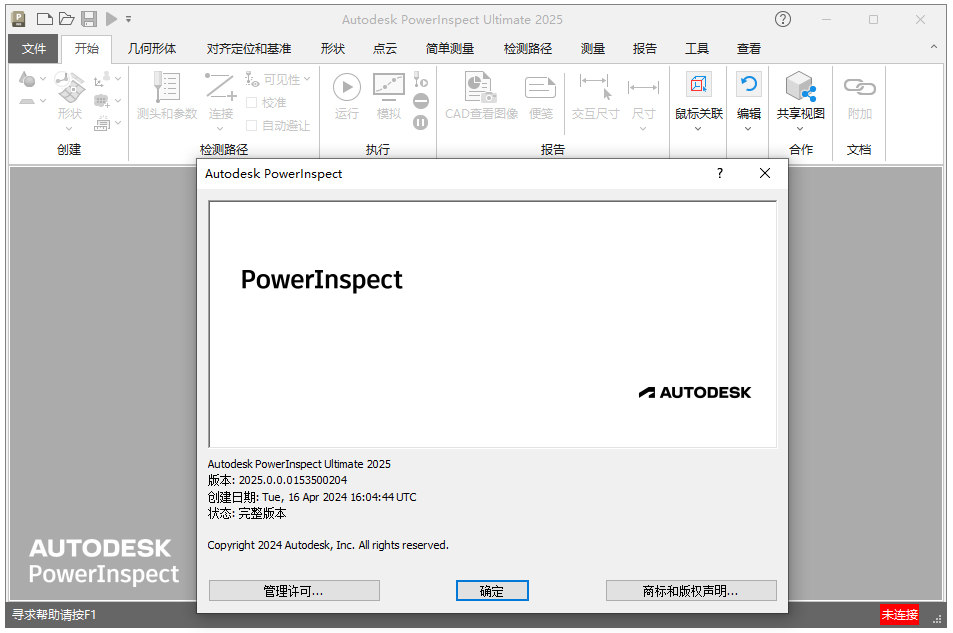The image size is (953, 633).
Task: Switch to the 几何形体 ribbon tab
Action: tap(152, 49)
